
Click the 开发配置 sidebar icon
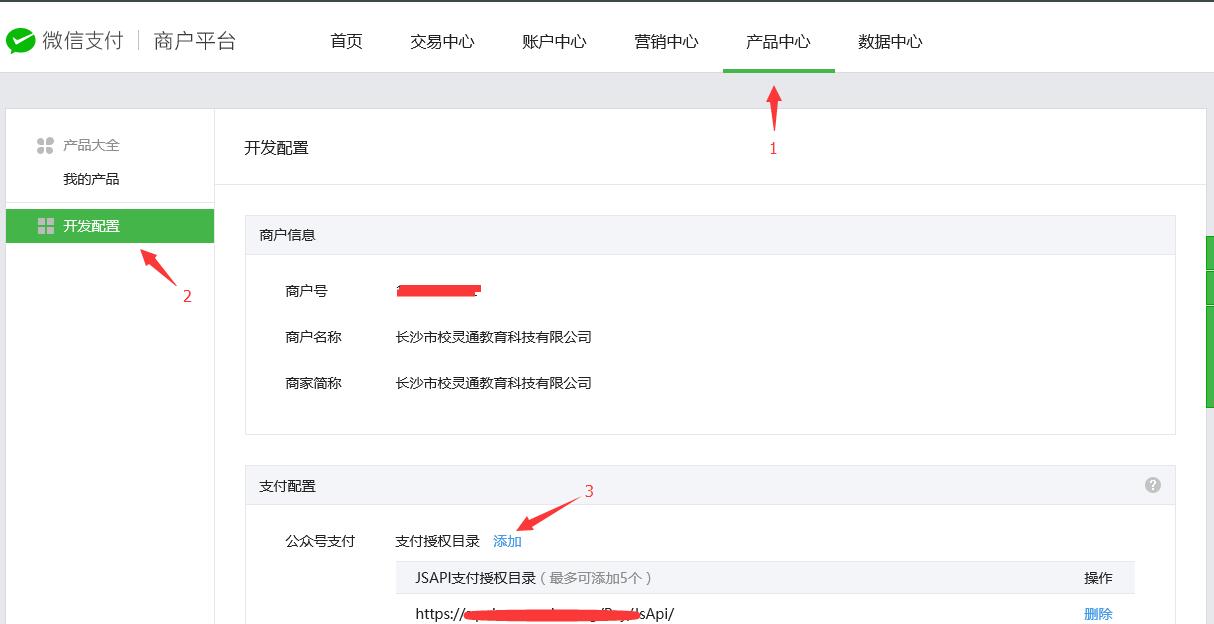click(x=45, y=226)
